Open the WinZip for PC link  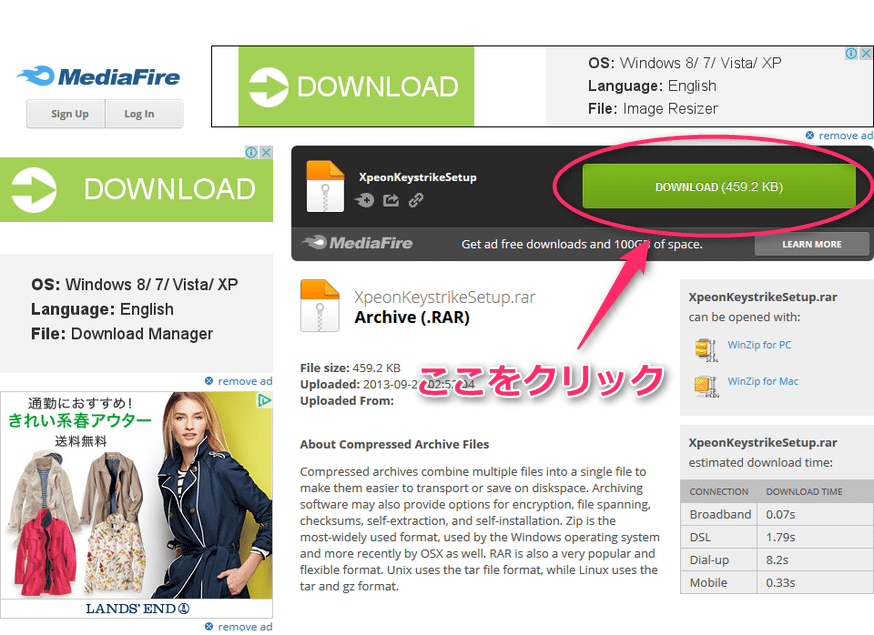click(759, 345)
